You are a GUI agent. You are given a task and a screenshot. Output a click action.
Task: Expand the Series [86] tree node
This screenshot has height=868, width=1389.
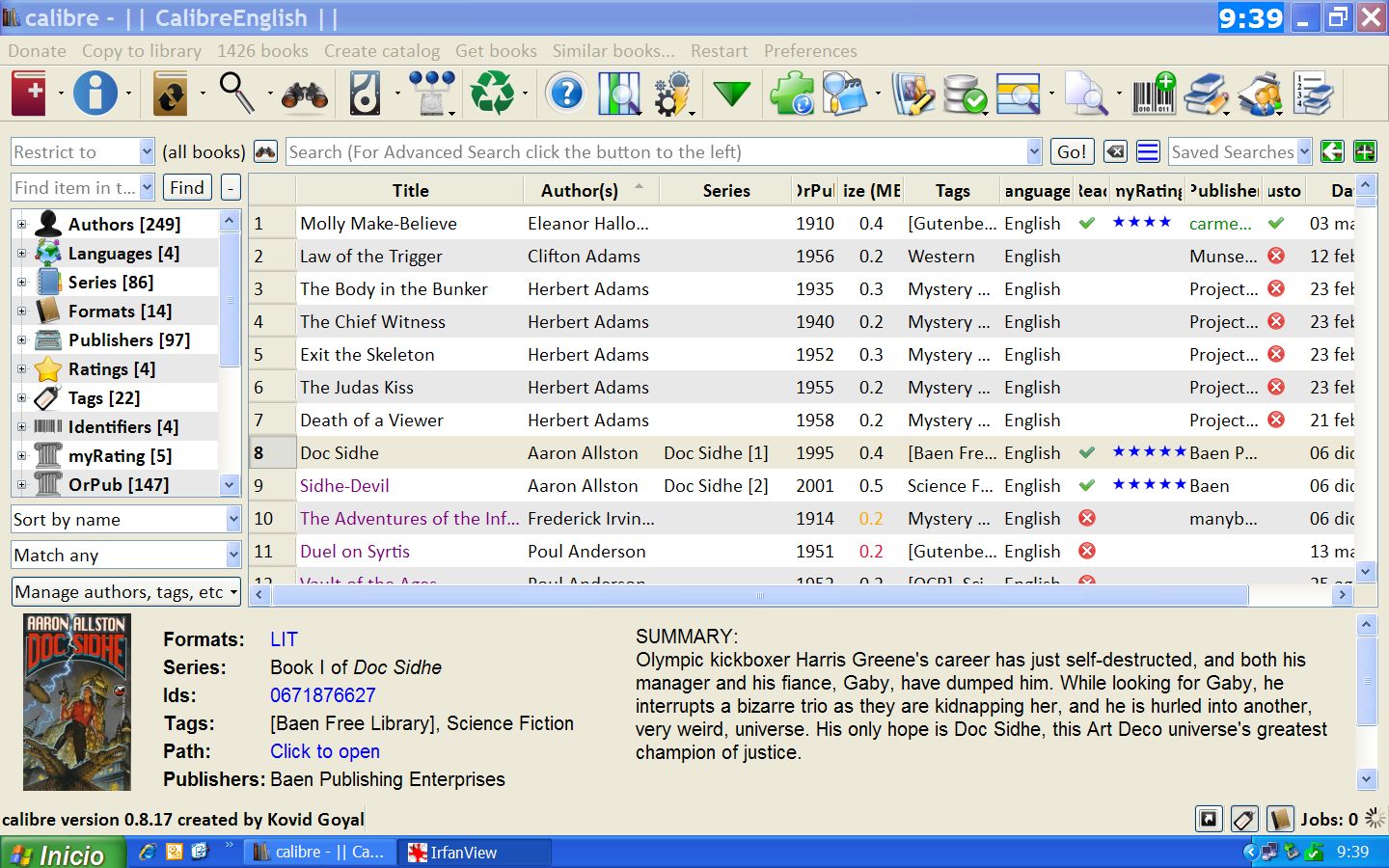click(x=21, y=282)
